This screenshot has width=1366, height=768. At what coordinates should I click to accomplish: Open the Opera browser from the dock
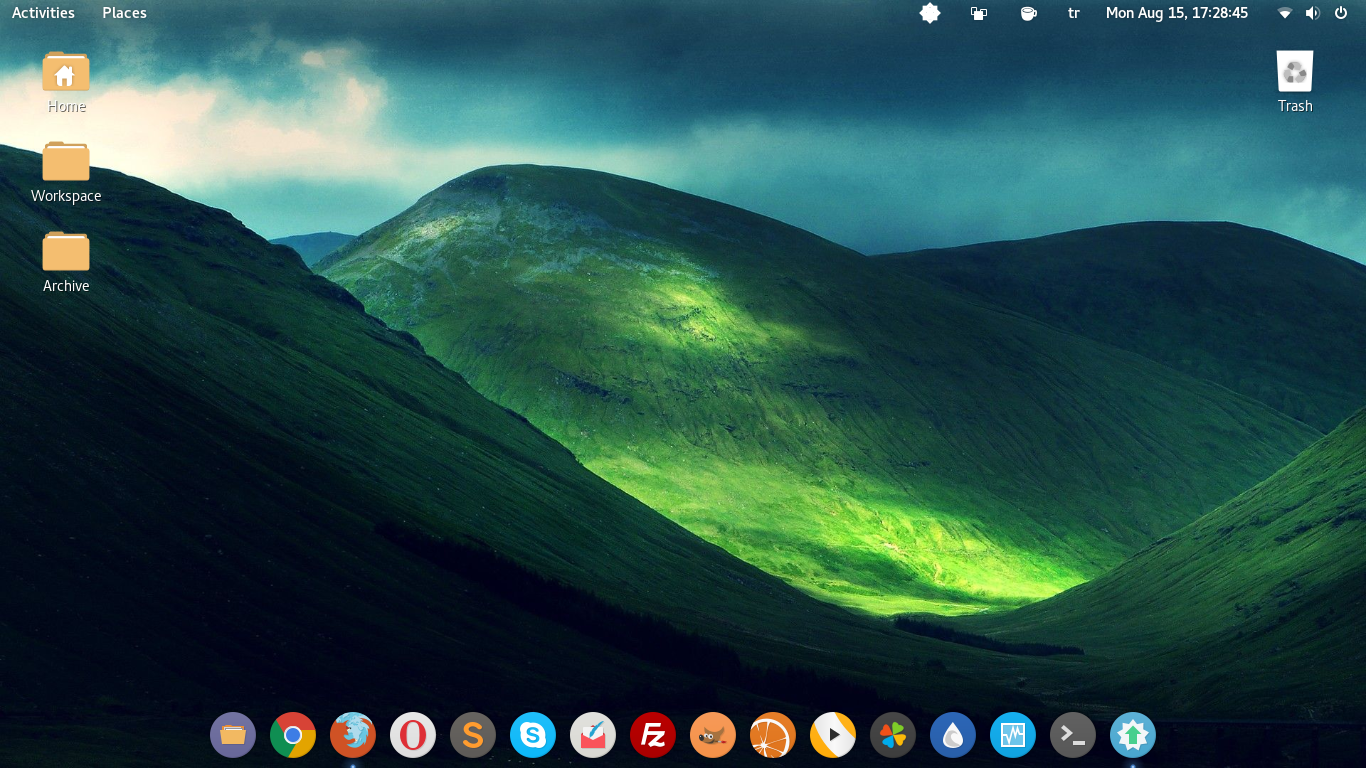(413, 735)
